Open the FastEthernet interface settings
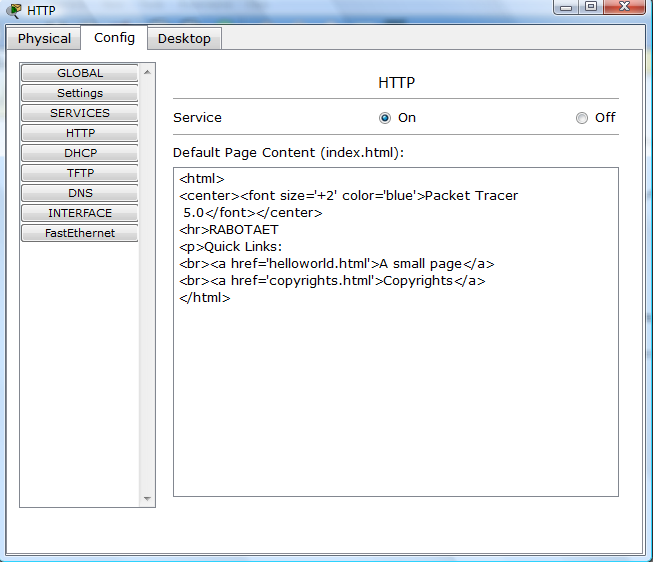 [80, 233]
